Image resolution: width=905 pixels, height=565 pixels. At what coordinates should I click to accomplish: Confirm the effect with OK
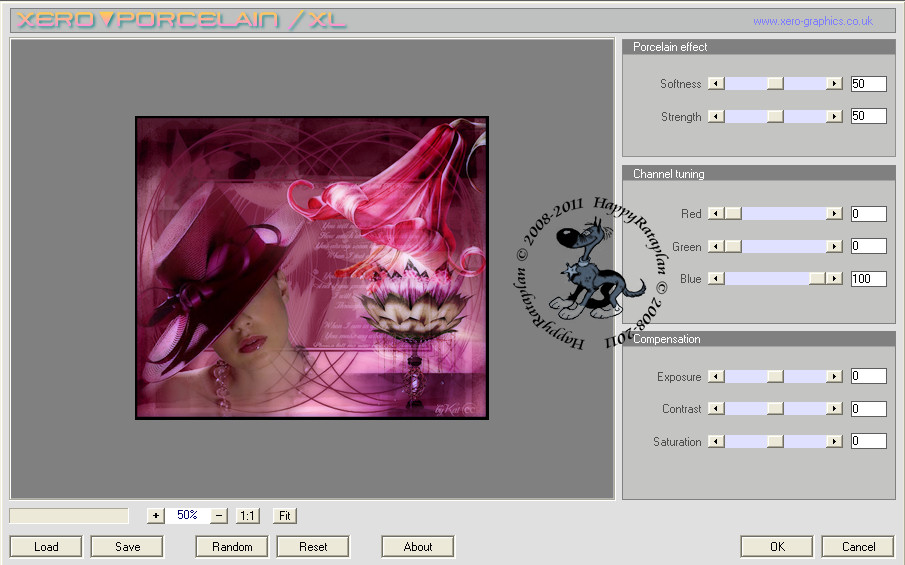(x=777, y=547)
